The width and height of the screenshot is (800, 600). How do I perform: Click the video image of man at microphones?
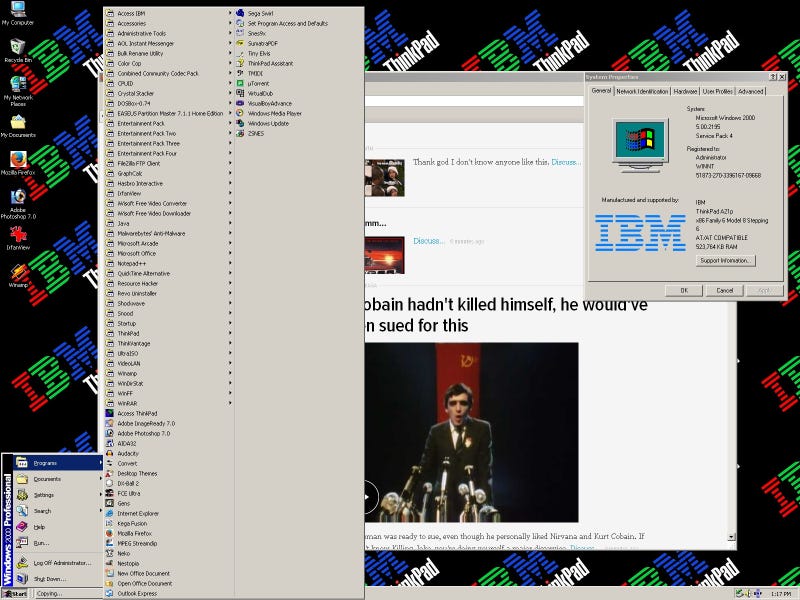tap(471, 433)
